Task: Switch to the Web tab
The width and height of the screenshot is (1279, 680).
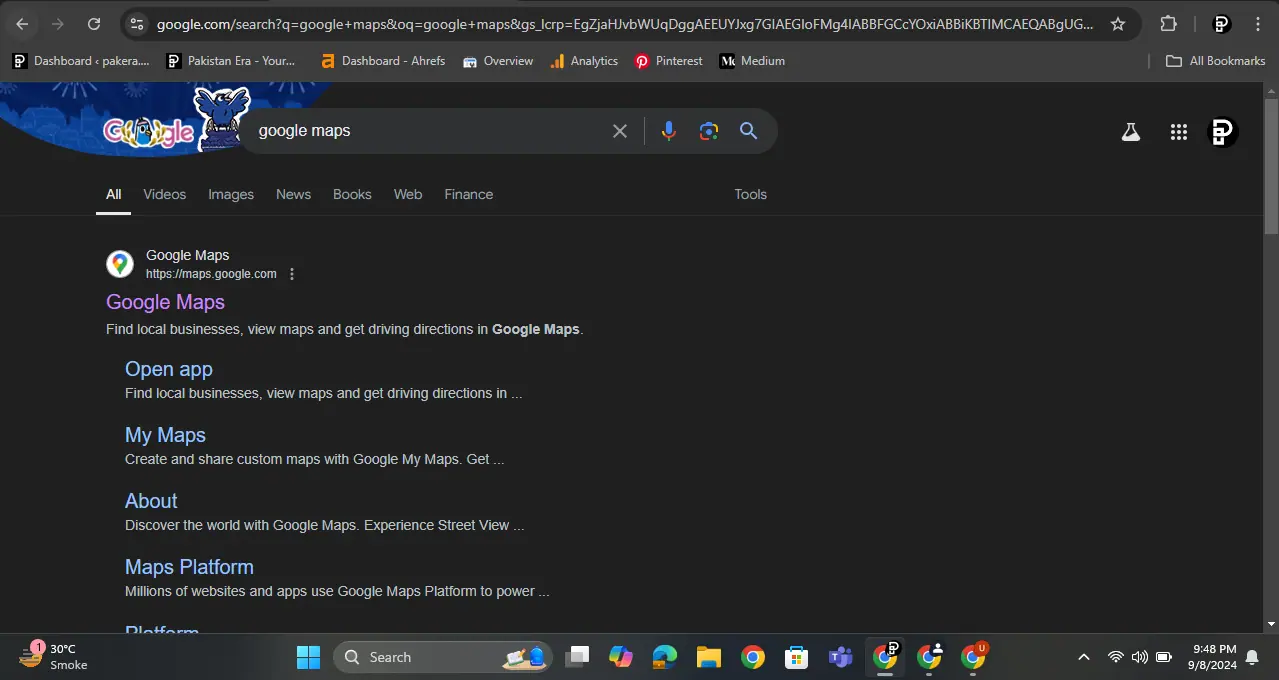Action: [408, 195]
